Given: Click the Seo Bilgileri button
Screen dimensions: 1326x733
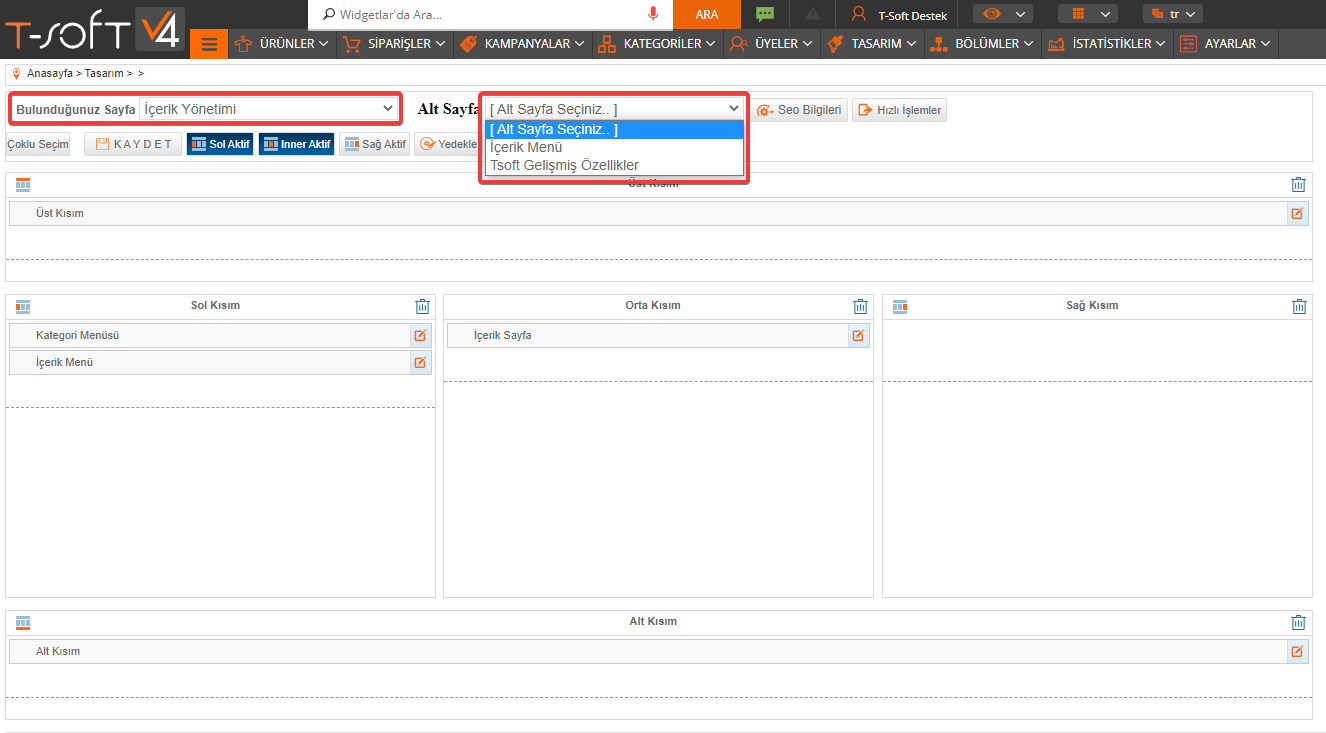Looking at the screenshot, I should click(800, 110).
